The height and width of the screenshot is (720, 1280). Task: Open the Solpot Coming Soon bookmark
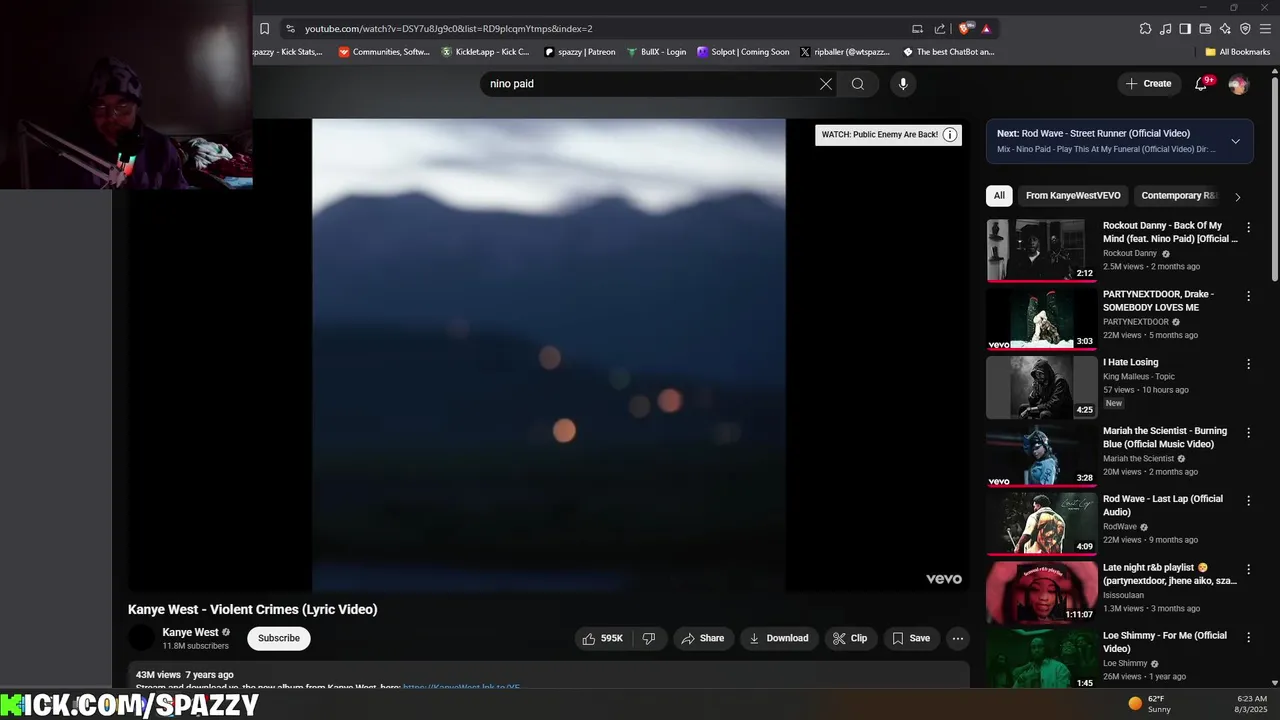[743, 52]
